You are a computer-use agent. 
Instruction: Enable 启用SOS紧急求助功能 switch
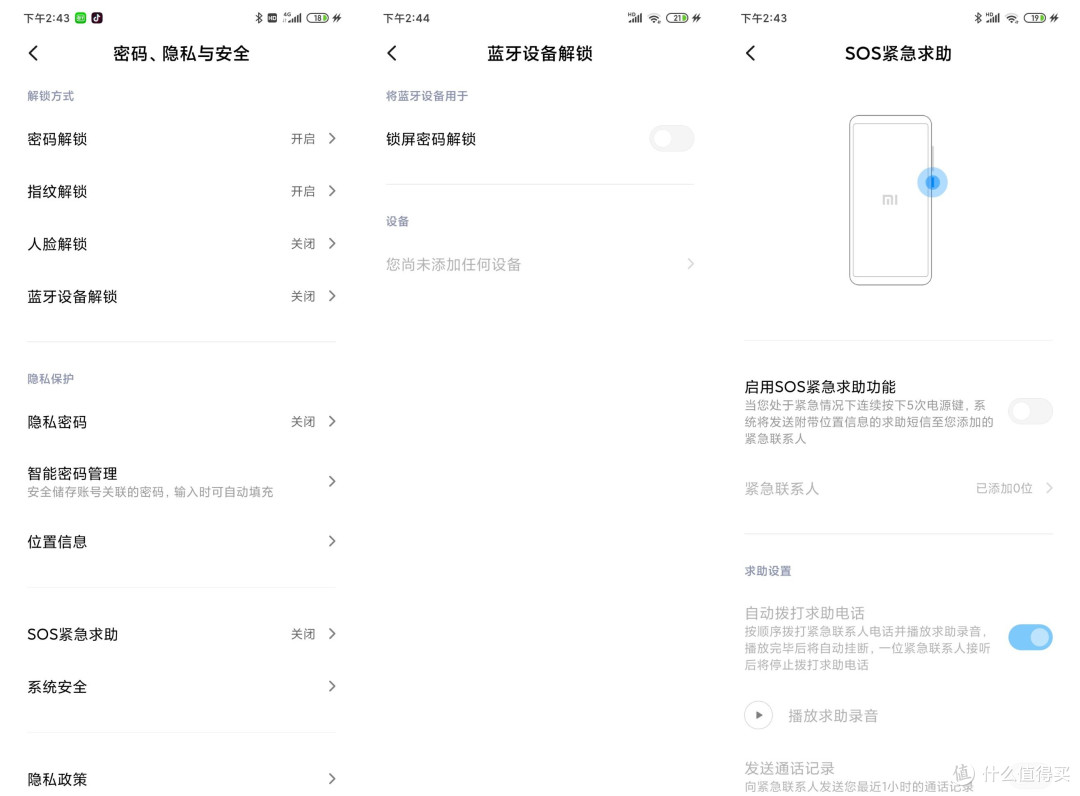point(1030,412)
